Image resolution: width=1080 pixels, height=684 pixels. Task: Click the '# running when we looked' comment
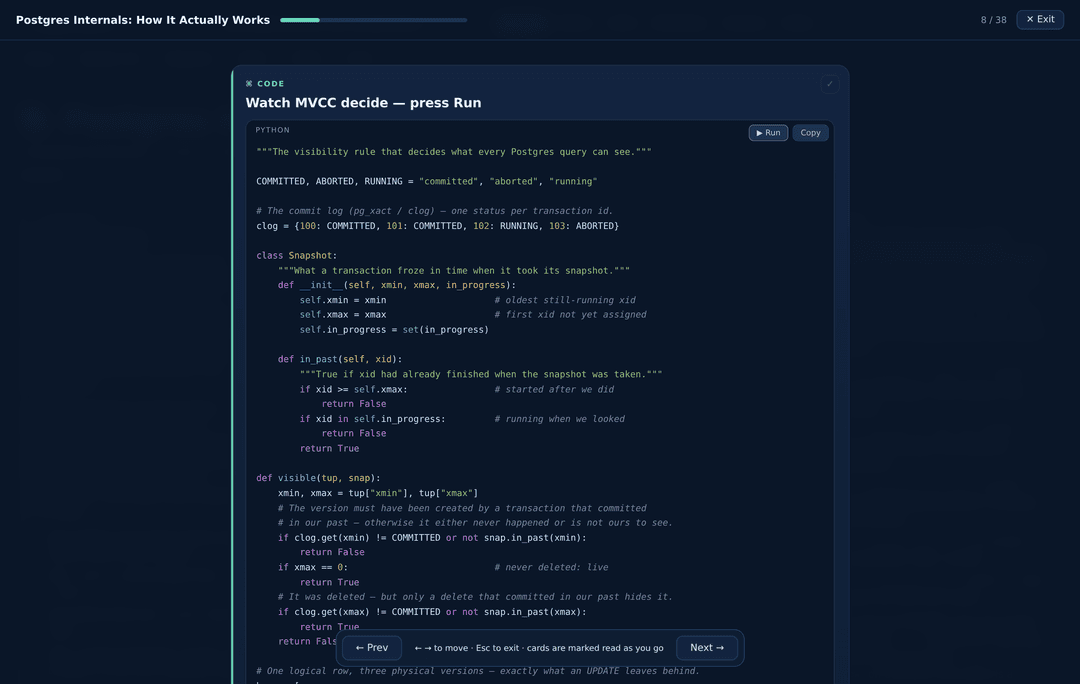click(559, 418)
